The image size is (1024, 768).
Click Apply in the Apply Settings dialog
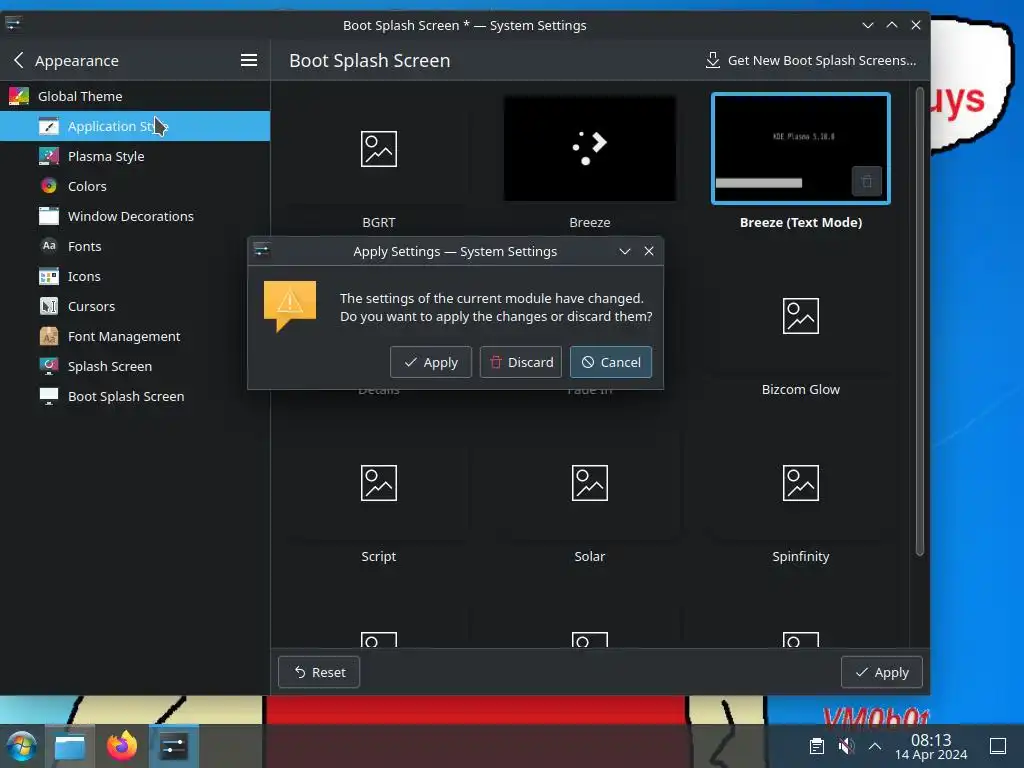tap(430, 362)
